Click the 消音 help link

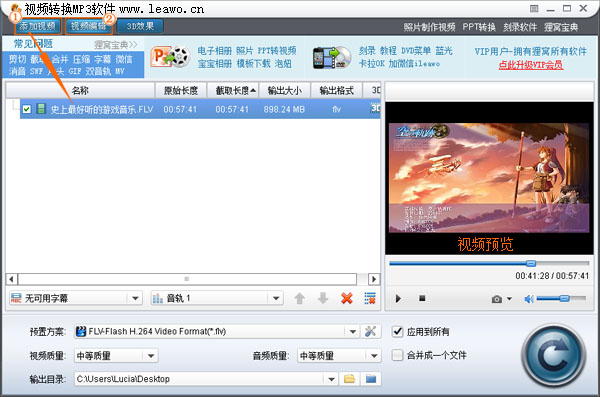click(17, 71)
